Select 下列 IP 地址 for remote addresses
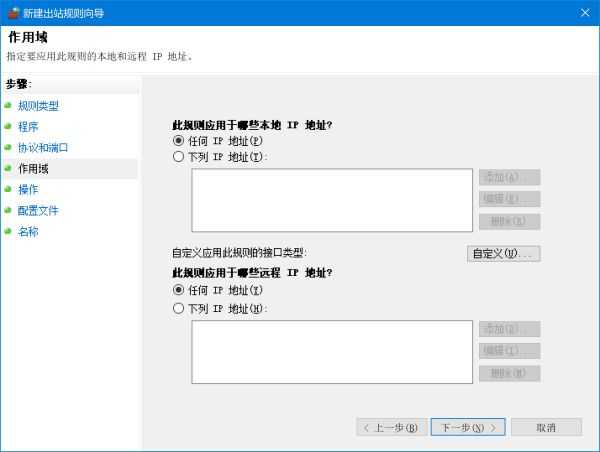 click(x=179, y=309)
